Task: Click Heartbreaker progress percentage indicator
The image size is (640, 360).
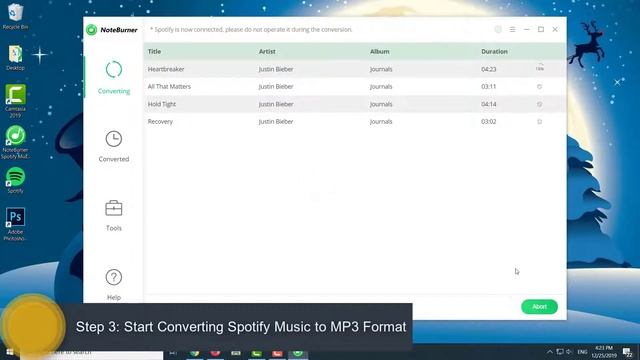Action: 540,68
